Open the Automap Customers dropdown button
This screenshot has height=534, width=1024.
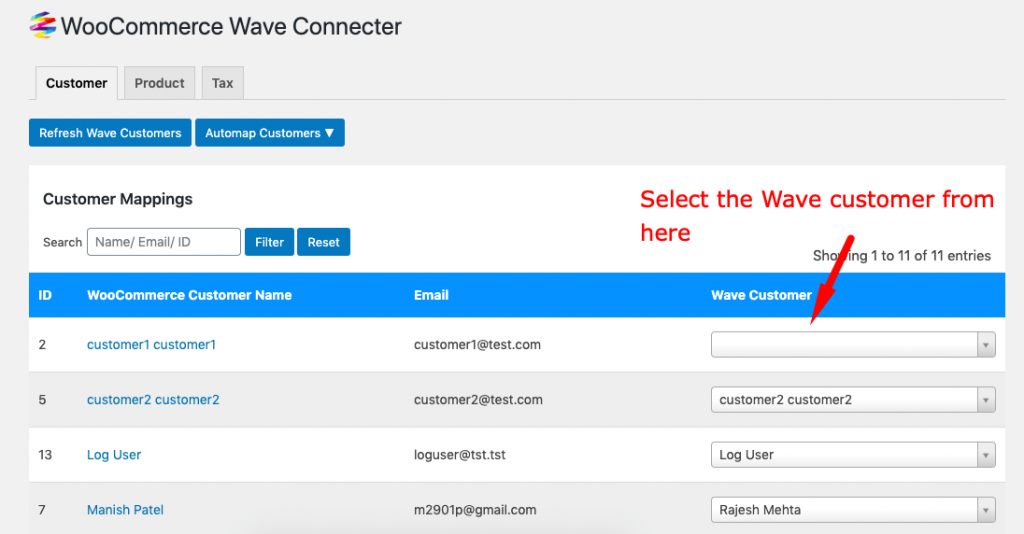270,133
